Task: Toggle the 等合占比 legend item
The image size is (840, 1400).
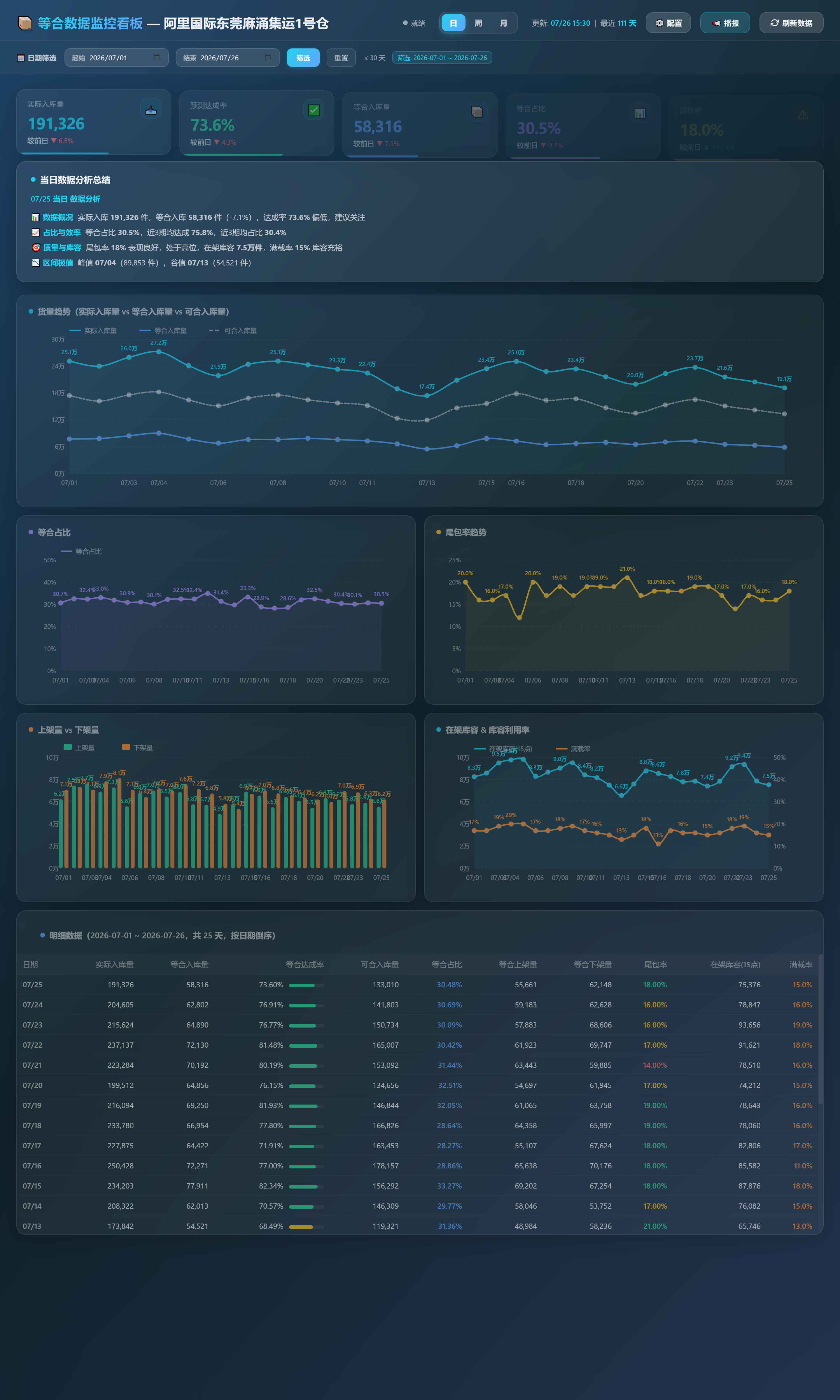Action: (81, 551)
